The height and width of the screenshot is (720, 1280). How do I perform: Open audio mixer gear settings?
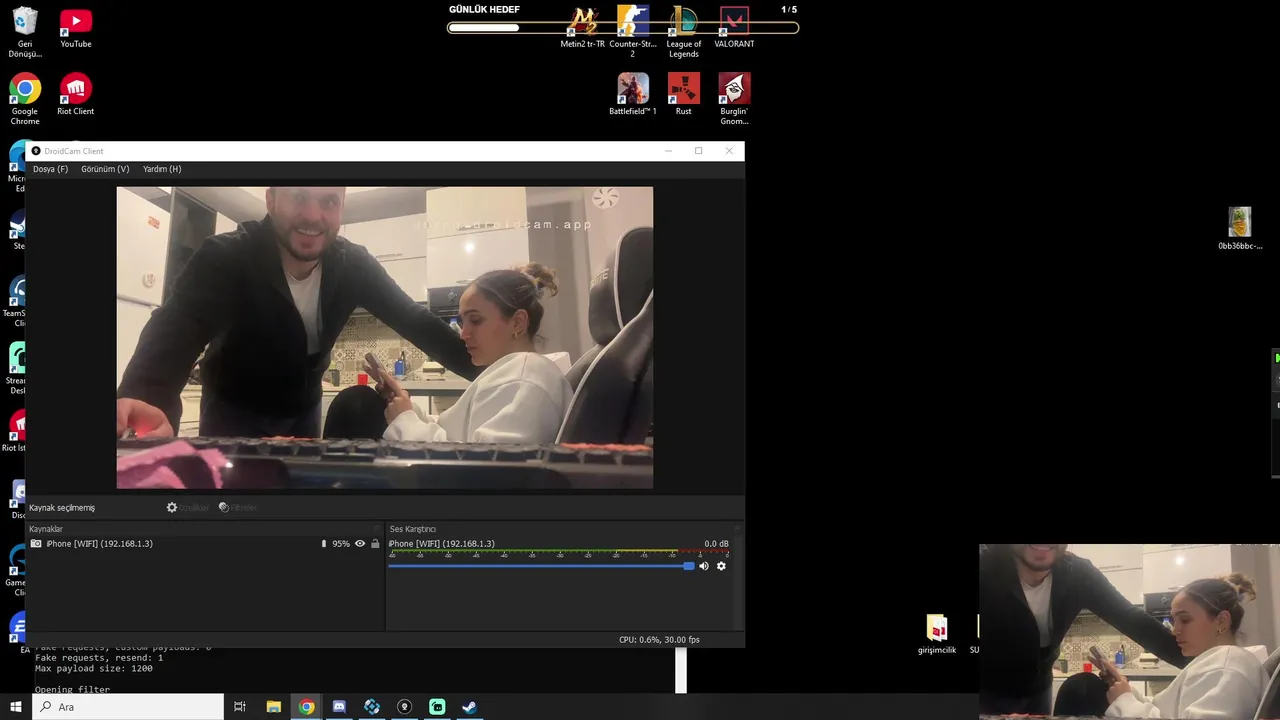tap(721, 566)
